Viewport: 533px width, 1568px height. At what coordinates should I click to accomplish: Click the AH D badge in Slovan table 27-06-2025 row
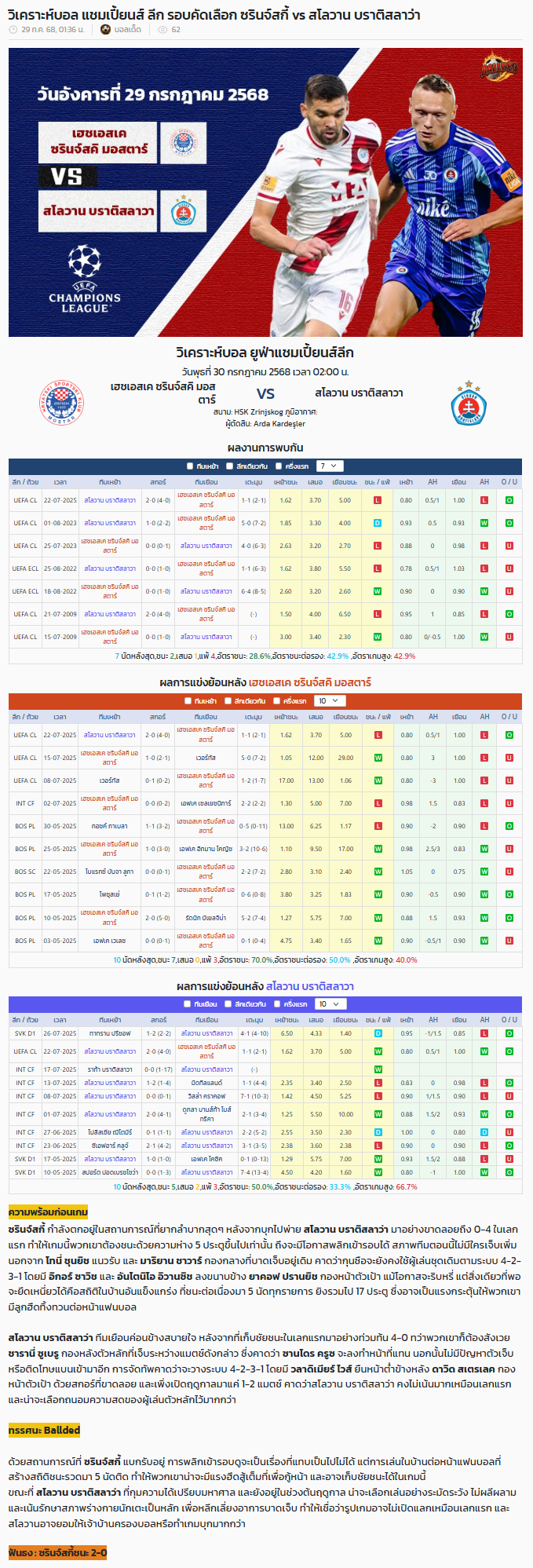tap(484, 1132)
